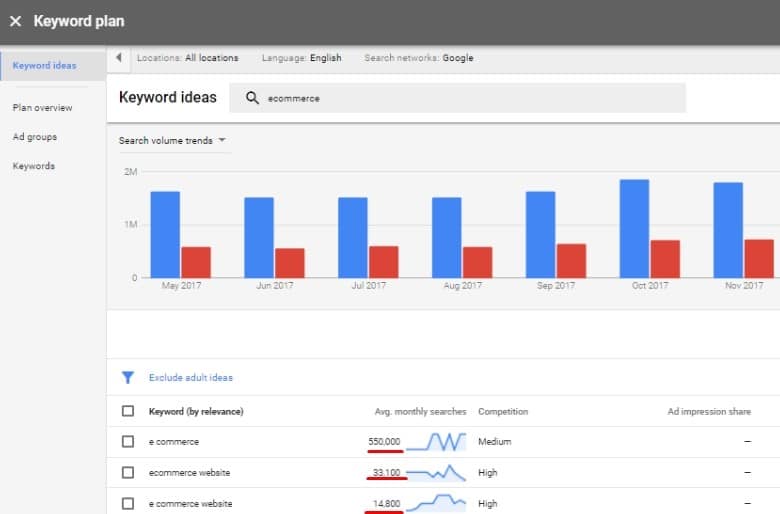The image size is (780, 514).
Task: Close the Keyword plan with X icon
Action: click(x=15, y=21)
